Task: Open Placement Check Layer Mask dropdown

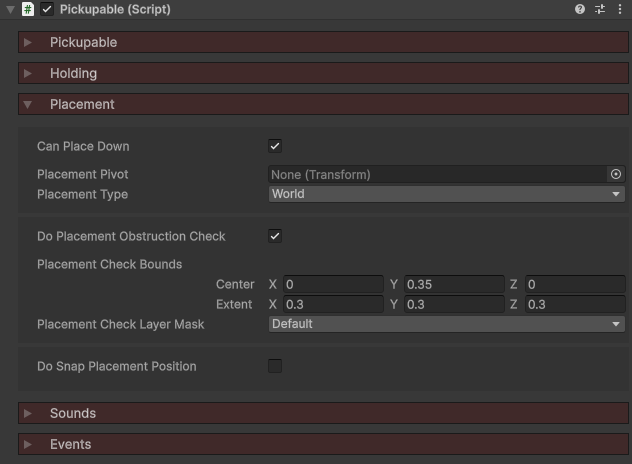Action: tap(446, 324)
